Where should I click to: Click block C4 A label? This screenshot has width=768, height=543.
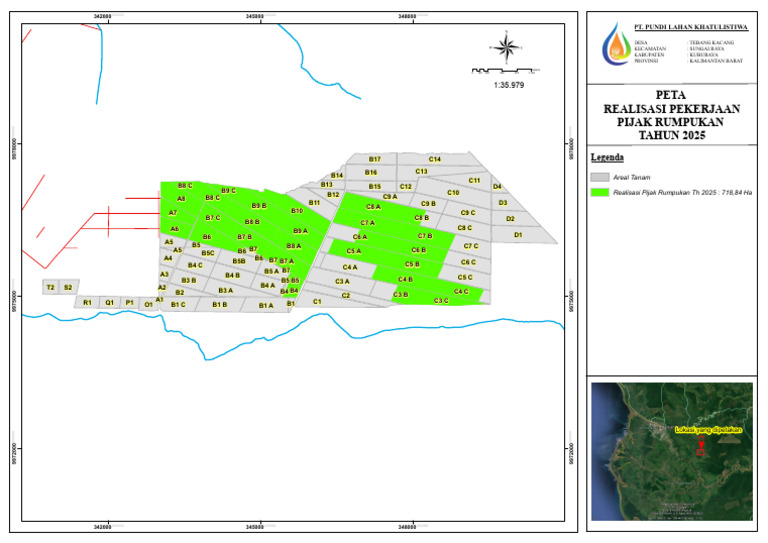350,267
